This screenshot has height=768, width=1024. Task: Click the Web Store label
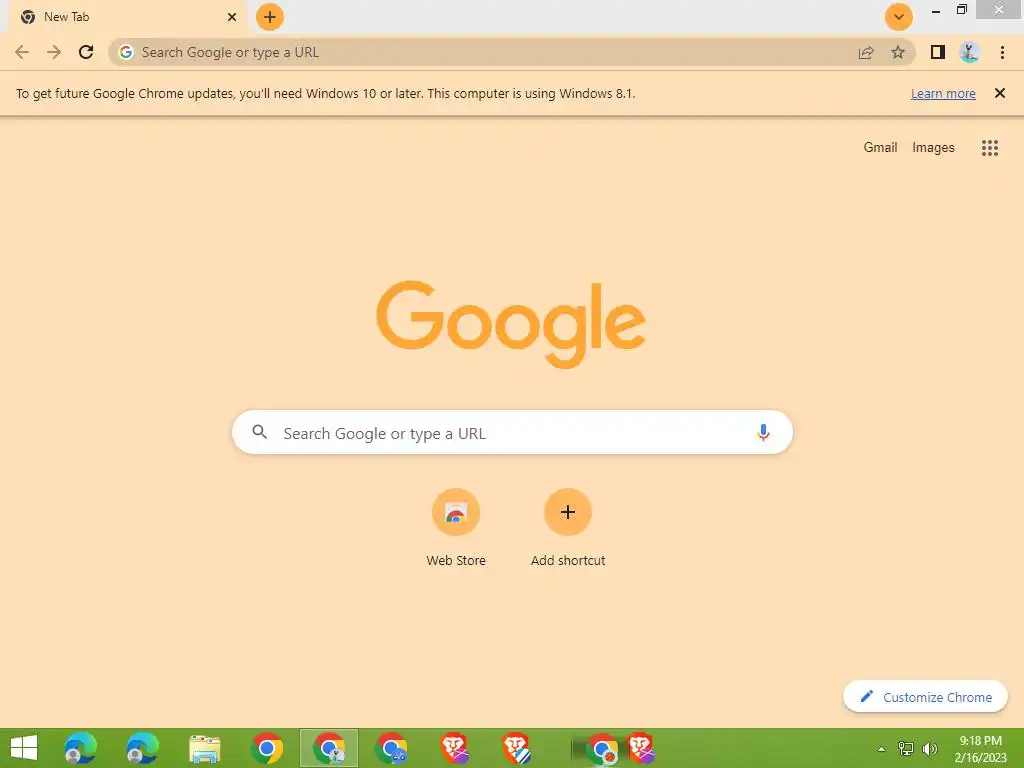point(456,560)
